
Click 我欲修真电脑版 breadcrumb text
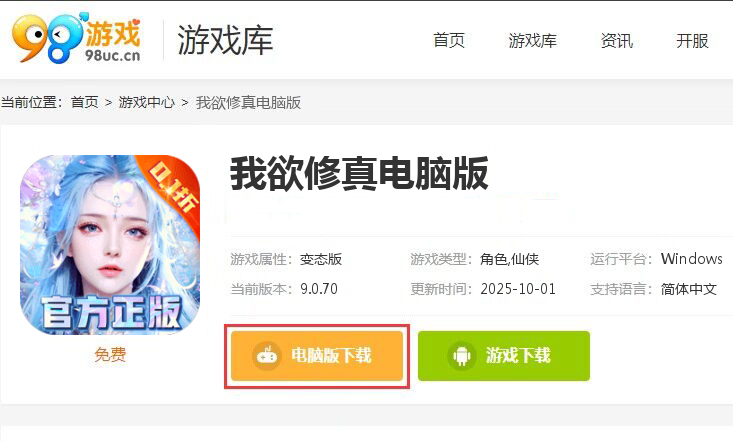(248, 102)
